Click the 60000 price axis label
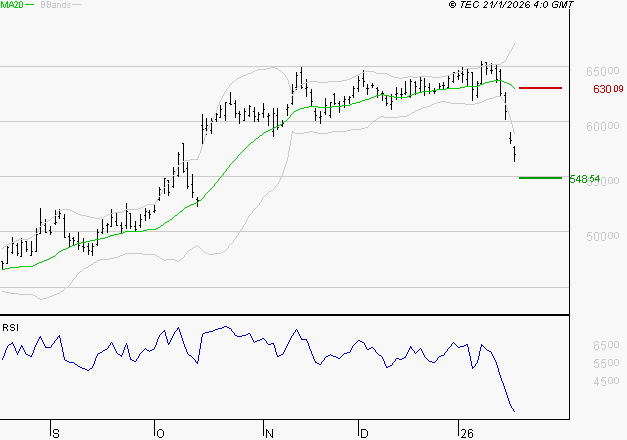 603,126
